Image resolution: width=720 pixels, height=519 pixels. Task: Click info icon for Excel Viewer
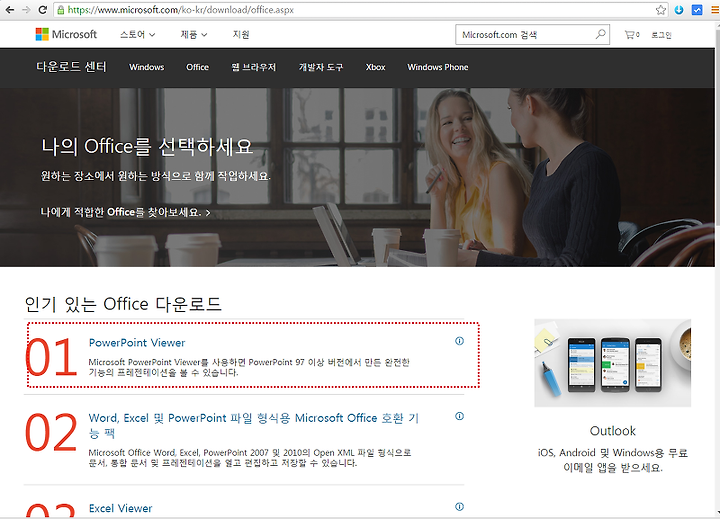point(459,507)
